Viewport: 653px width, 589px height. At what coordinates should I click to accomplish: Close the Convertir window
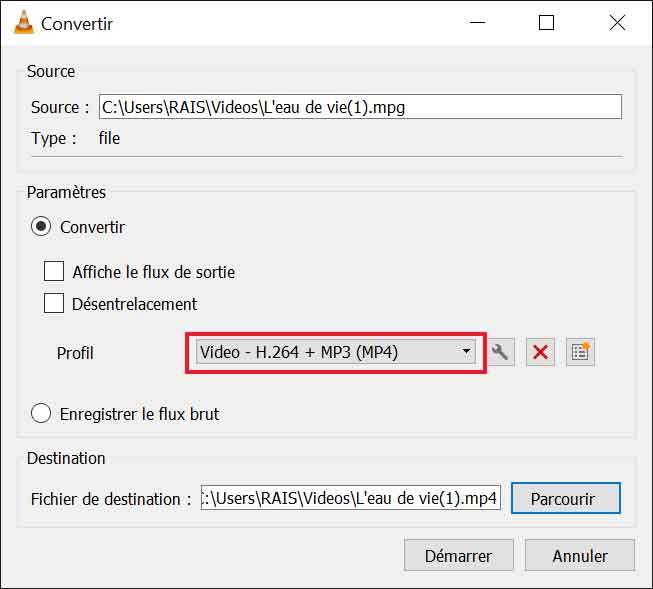pos(617,22)
